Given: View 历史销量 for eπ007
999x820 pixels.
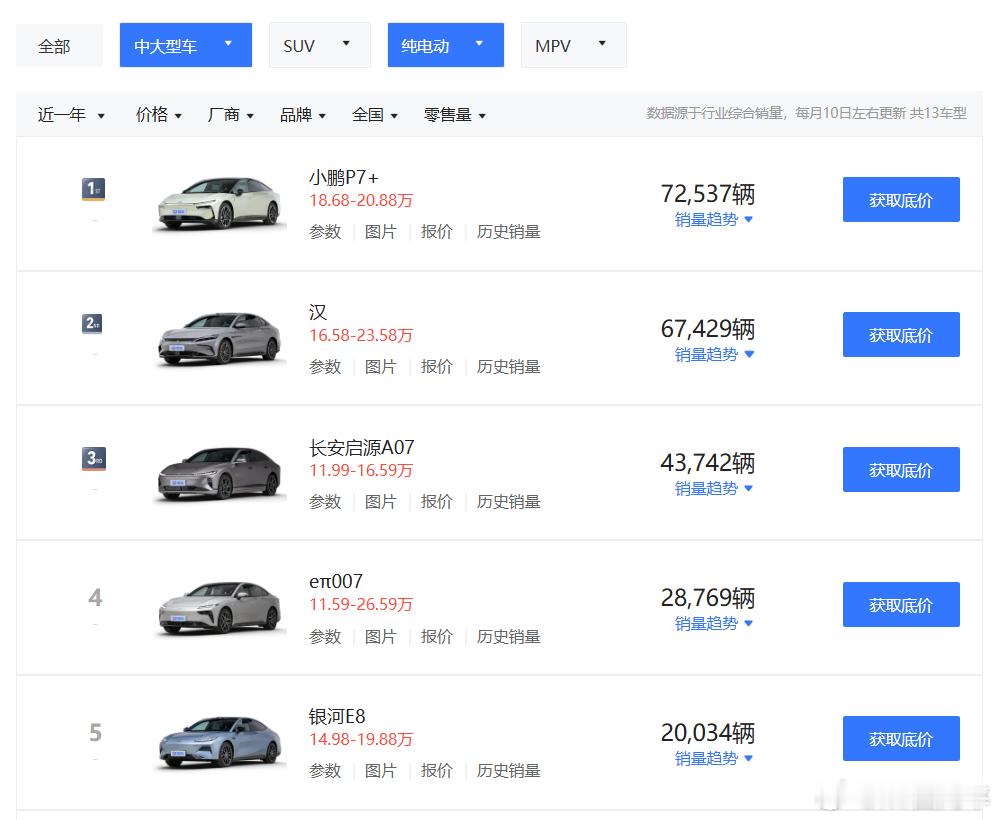Looking at the screenshot, I should [x=508, y=637].
